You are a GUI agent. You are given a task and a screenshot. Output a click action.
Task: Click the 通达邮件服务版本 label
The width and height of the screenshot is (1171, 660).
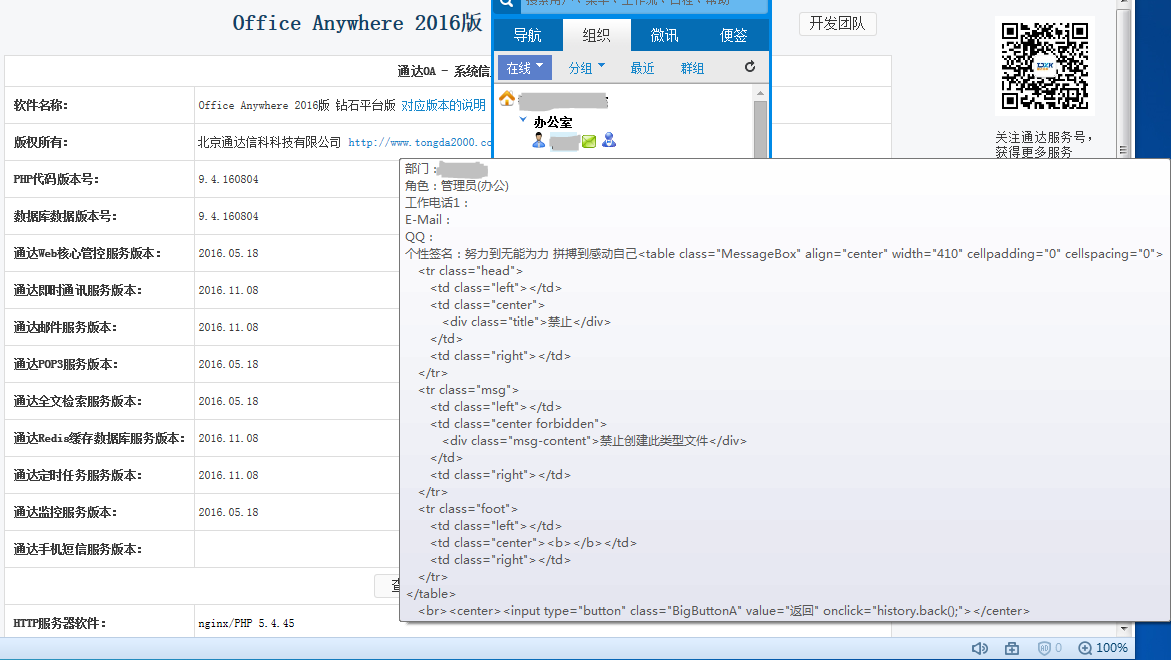tap(65, 327)
